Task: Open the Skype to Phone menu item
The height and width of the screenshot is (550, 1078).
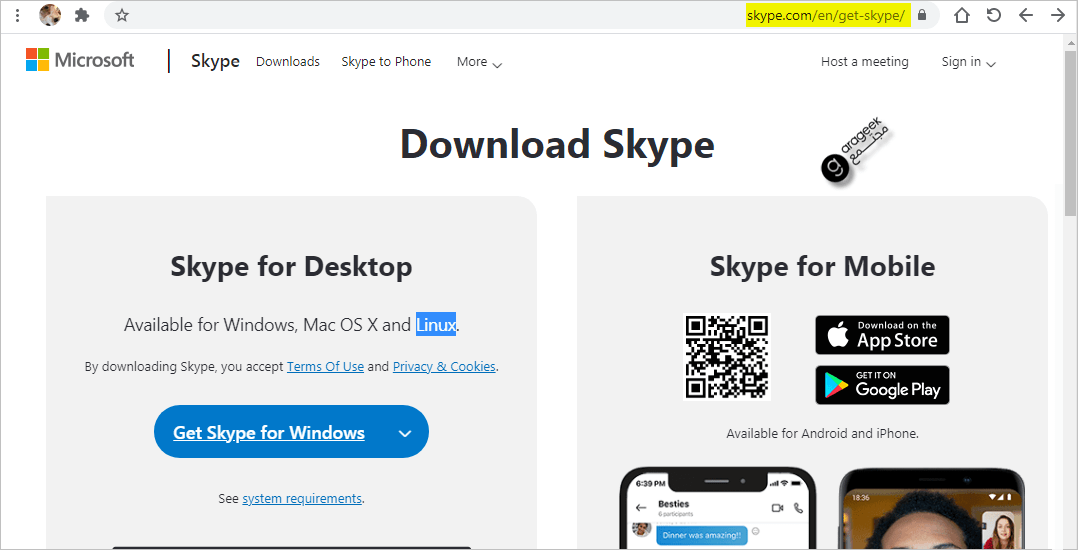Action: pyautogui.click(x=386, y=61)
